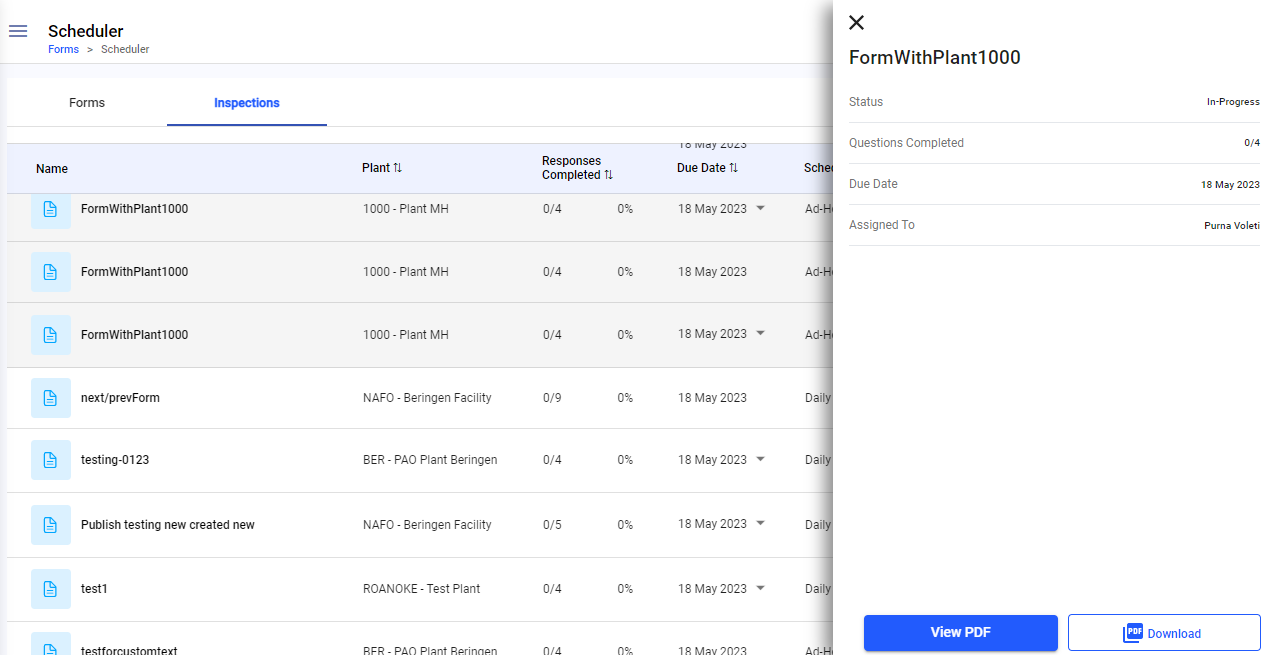Switch to the Forms tab
1273x655 pixels.
[x=87, y=103]
